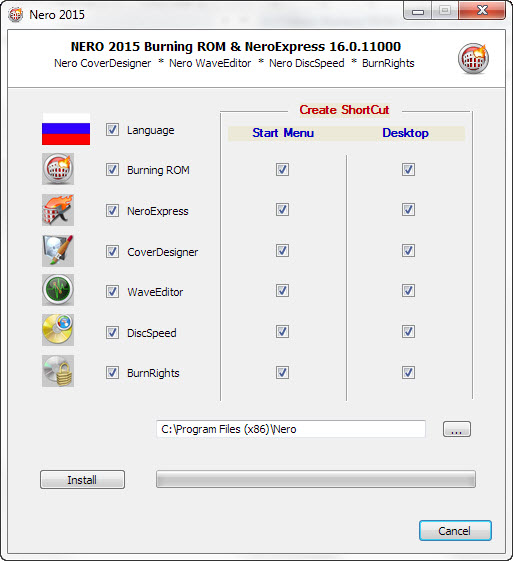Click the installation progress bar

(x=316, y=479)
